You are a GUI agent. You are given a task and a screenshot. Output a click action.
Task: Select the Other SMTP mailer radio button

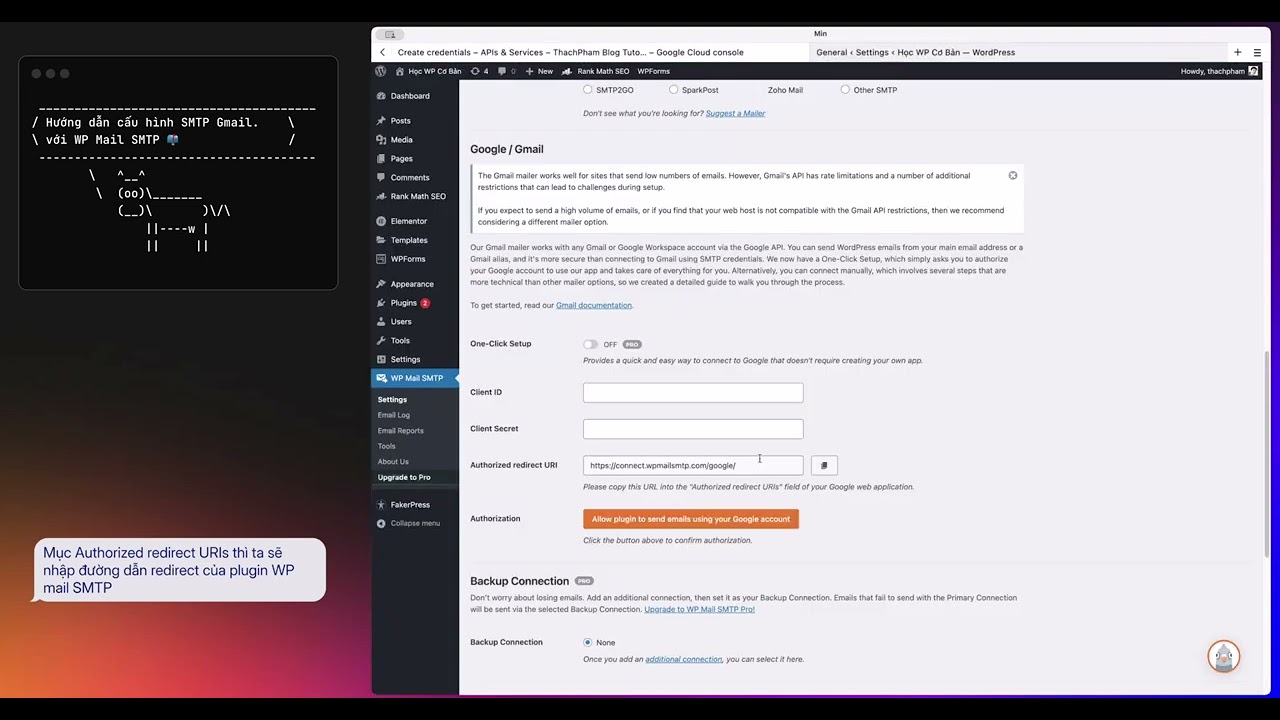845,90
